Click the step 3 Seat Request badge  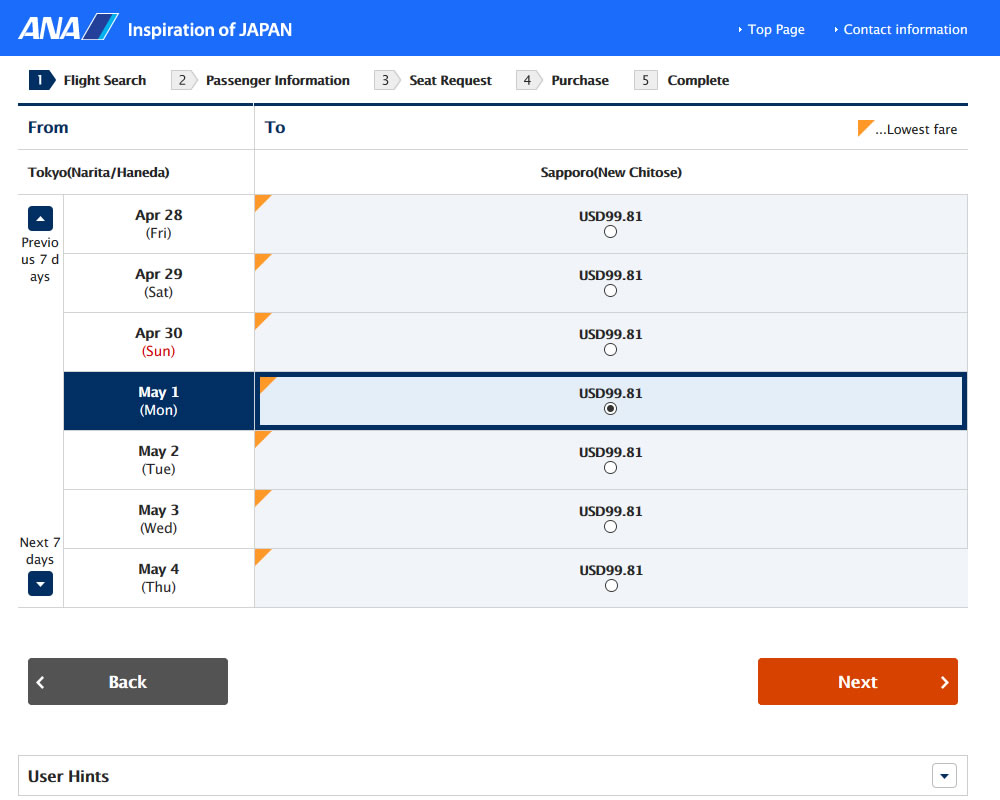pyautogui.click(x=386, y=81)
